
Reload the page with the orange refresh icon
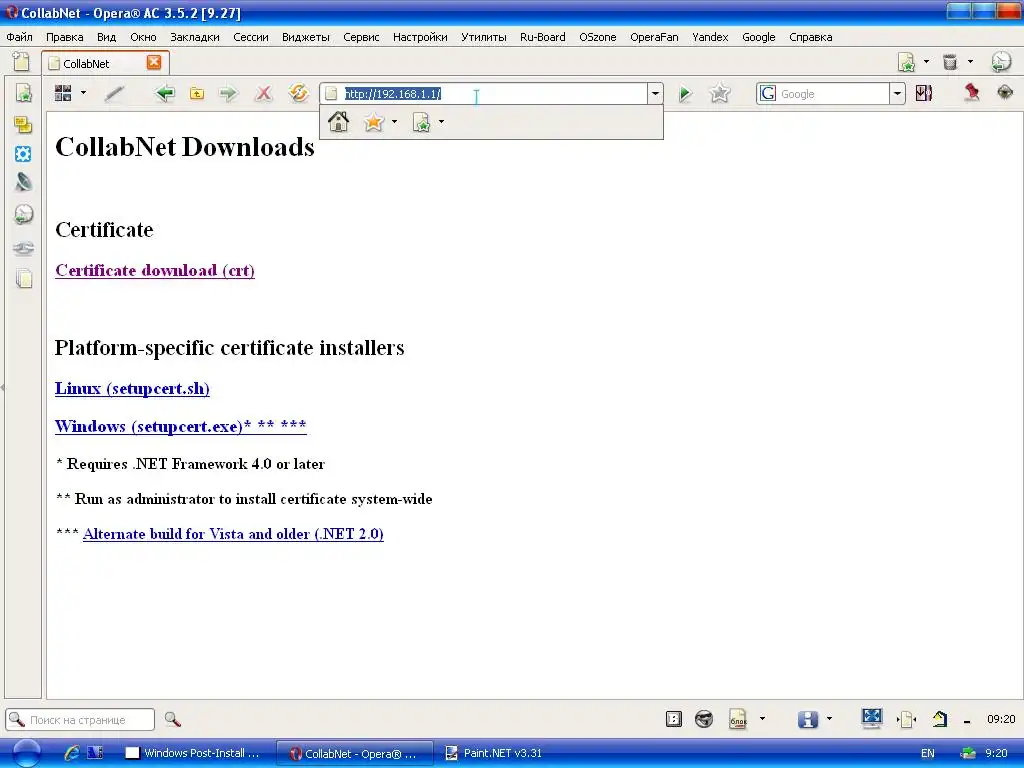[x=298, y=93]
